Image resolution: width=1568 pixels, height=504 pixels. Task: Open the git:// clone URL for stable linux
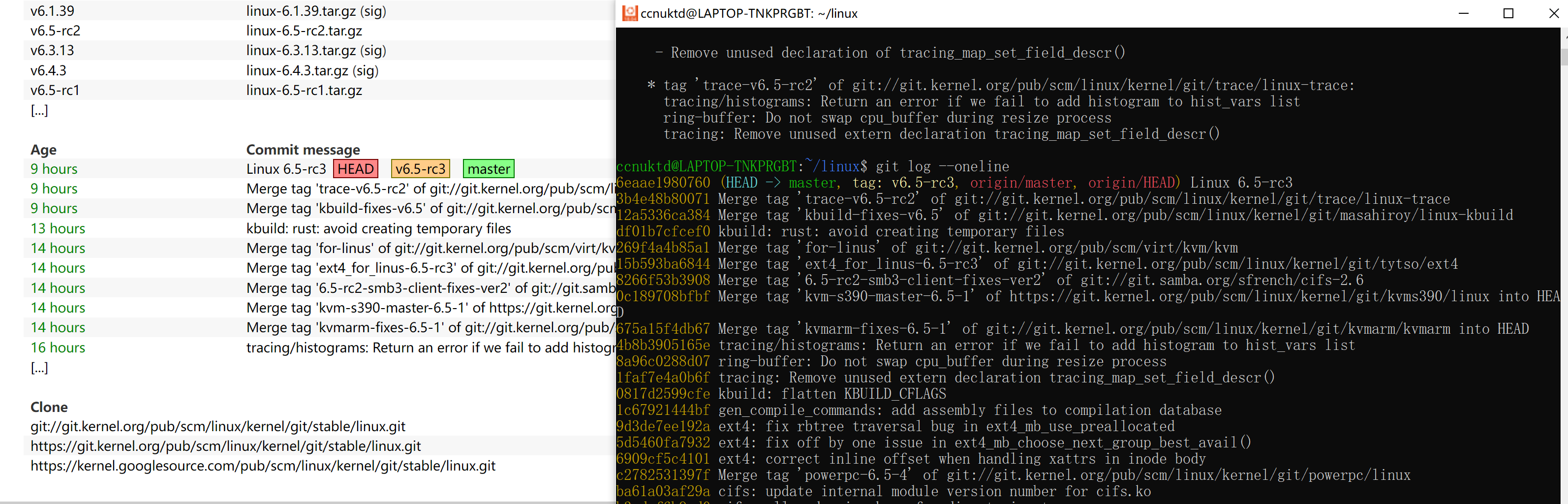[x=218, y=426]
